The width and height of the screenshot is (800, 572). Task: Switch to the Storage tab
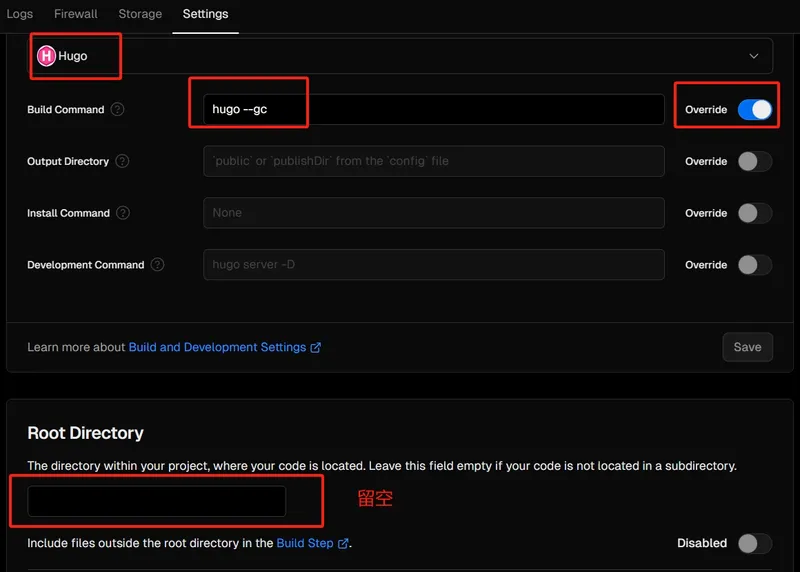click(140, 14)
